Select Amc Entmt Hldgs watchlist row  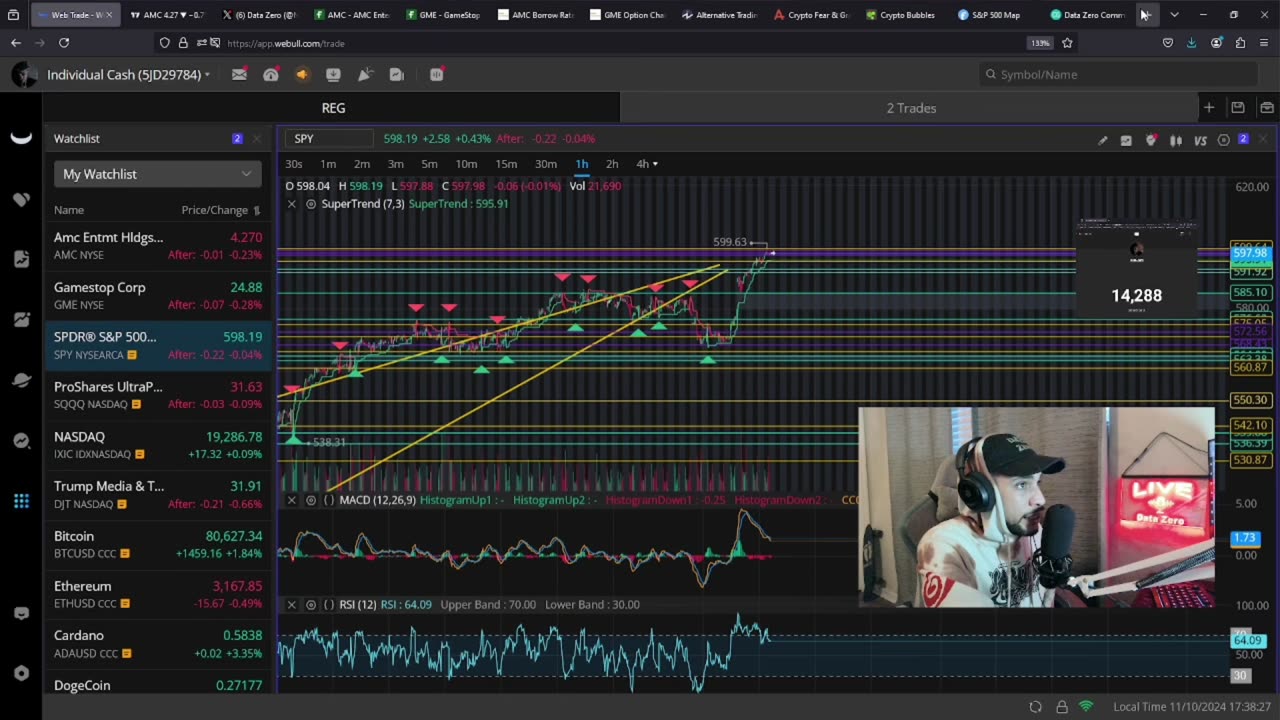coord(158,245)
